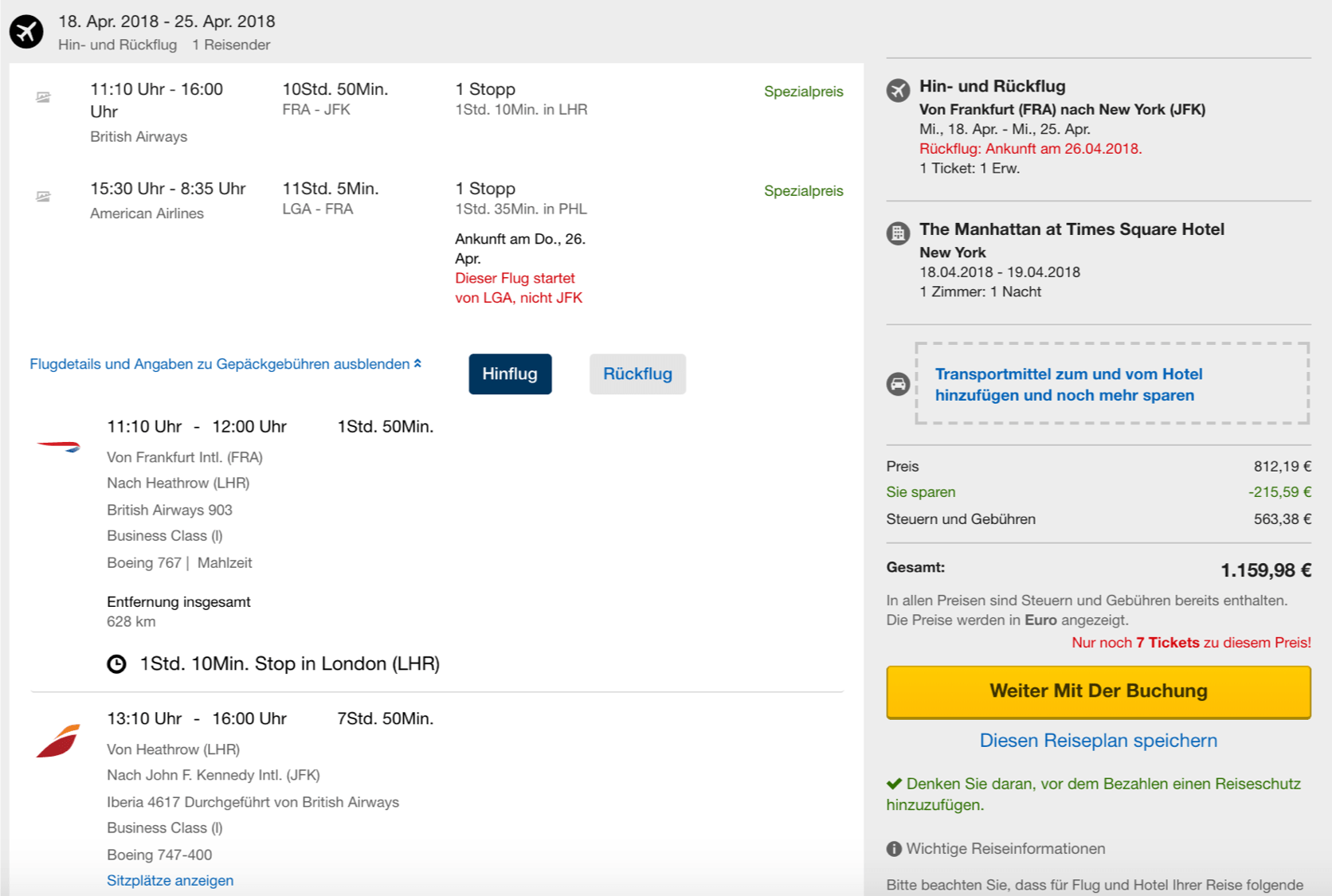The height and width of the screenshot is (896, 1332).
Task: Click the Steuern und Gebühren amount 563,38 €
Action: tap(1283, 519)
